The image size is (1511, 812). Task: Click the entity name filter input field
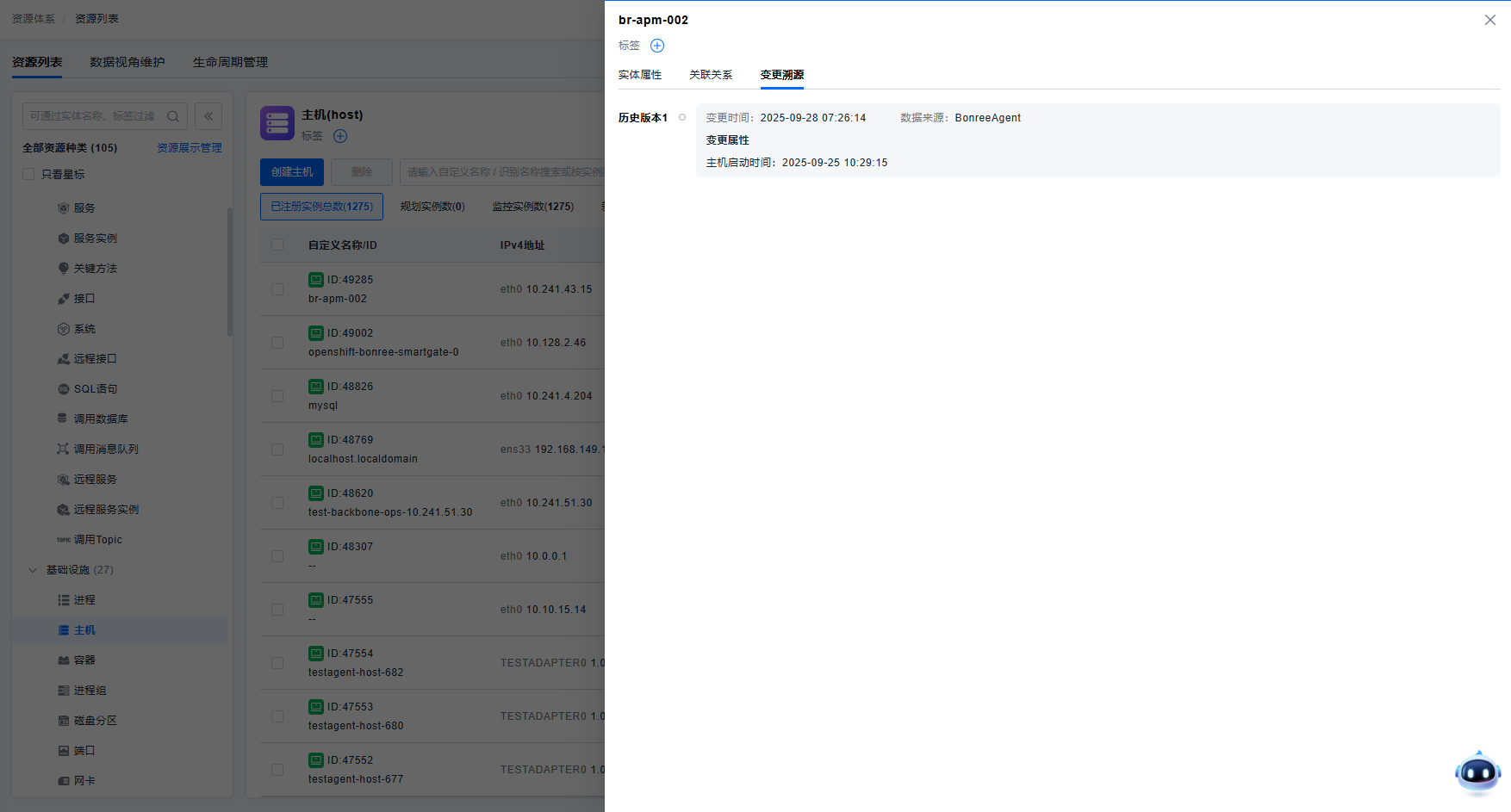tap(93, 116)
